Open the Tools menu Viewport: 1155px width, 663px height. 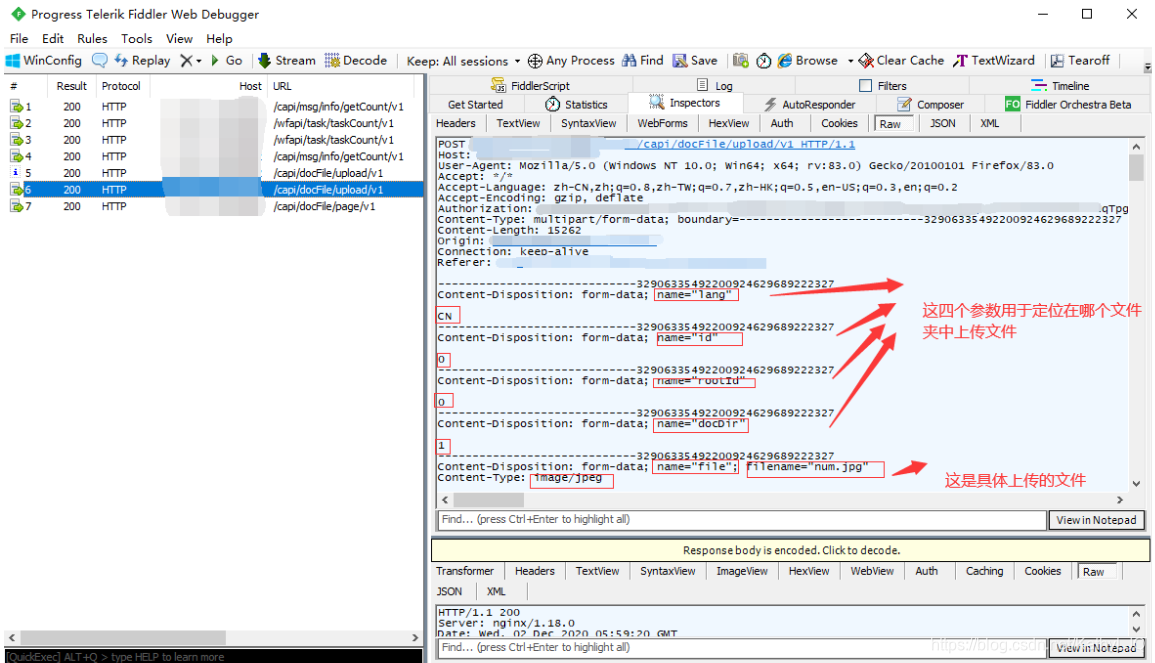136,38
